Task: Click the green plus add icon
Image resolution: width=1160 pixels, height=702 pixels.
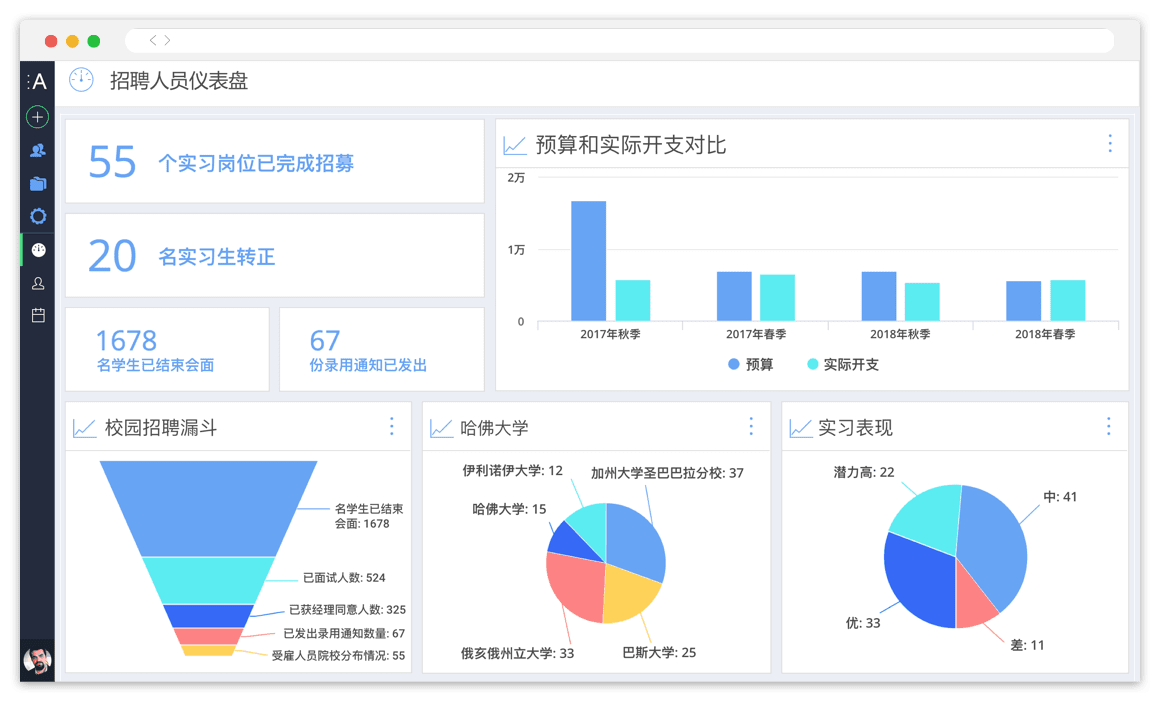Action: pos(38,117)
